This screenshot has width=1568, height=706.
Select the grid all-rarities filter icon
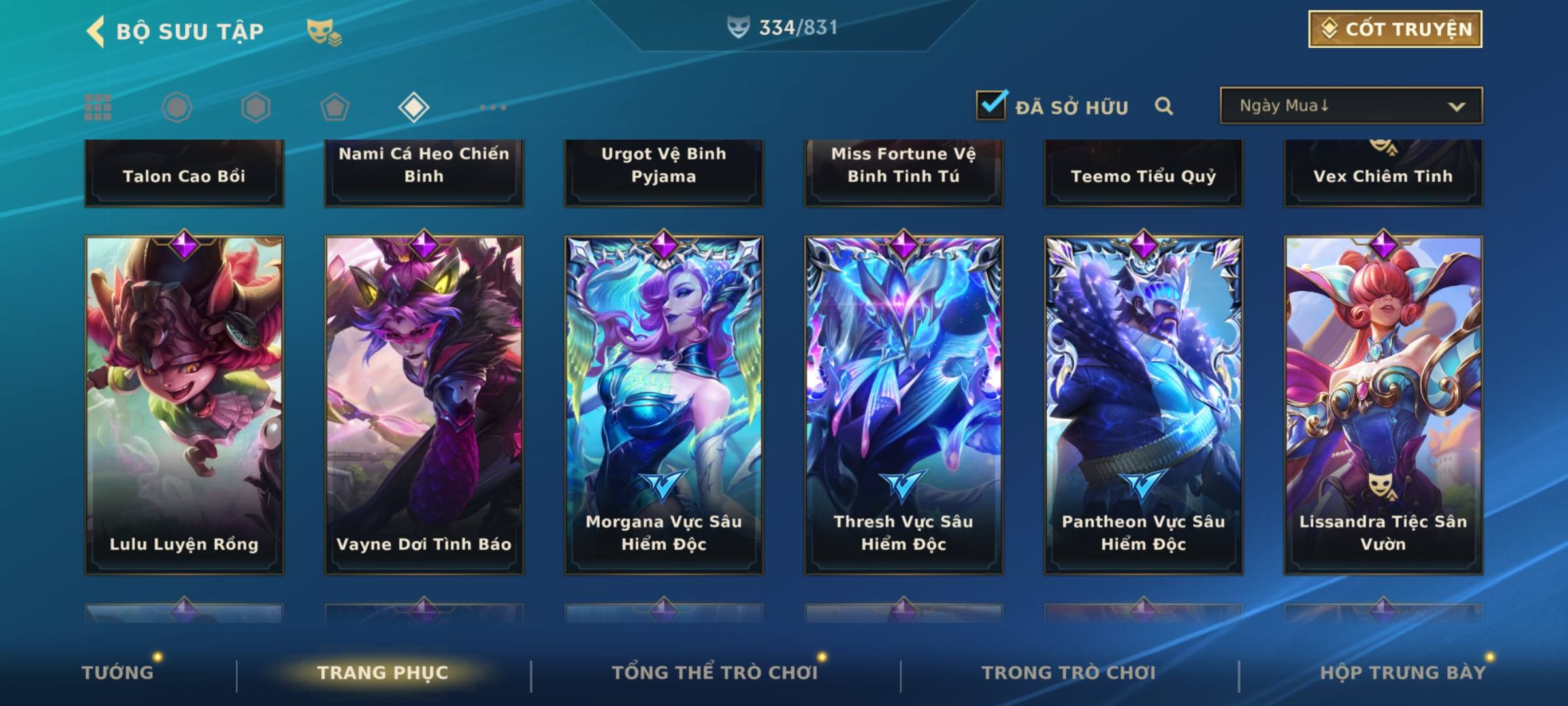point(98,107)
